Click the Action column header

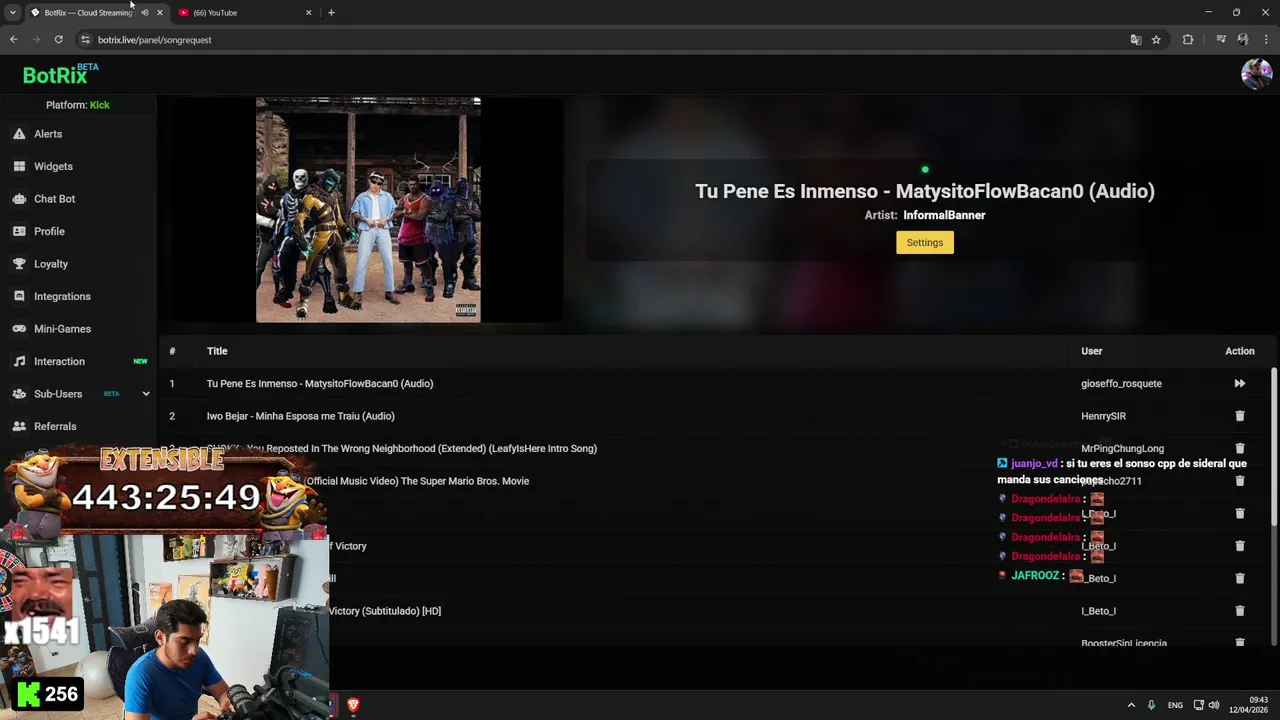1239,351
